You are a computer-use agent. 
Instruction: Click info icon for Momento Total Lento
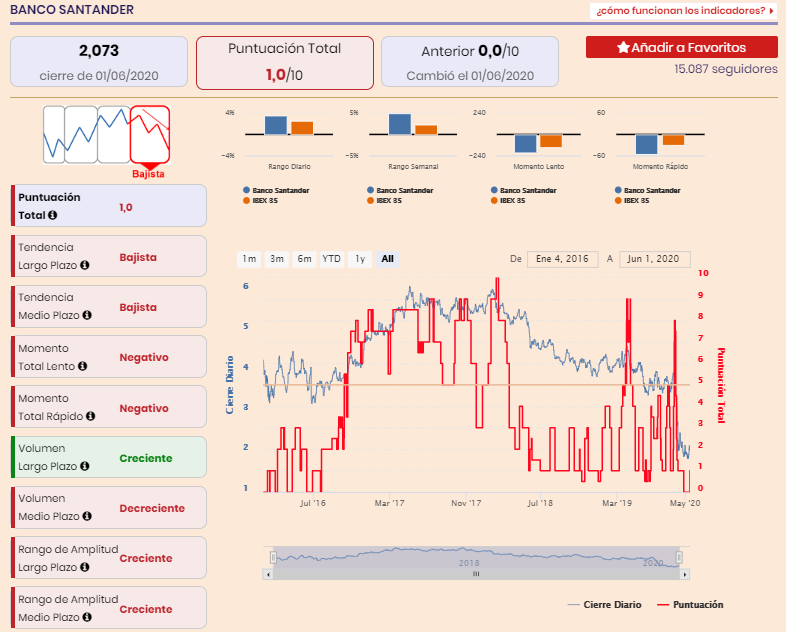click(83, 366)
